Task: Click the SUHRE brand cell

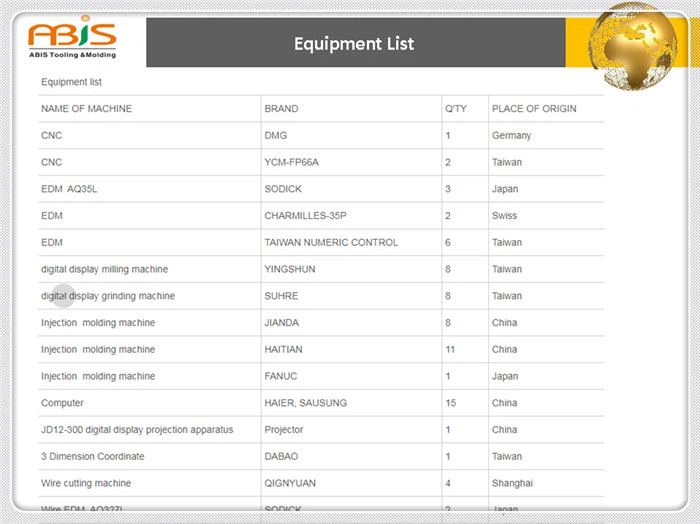Action: pyautogui.click(x=281, y=296)
